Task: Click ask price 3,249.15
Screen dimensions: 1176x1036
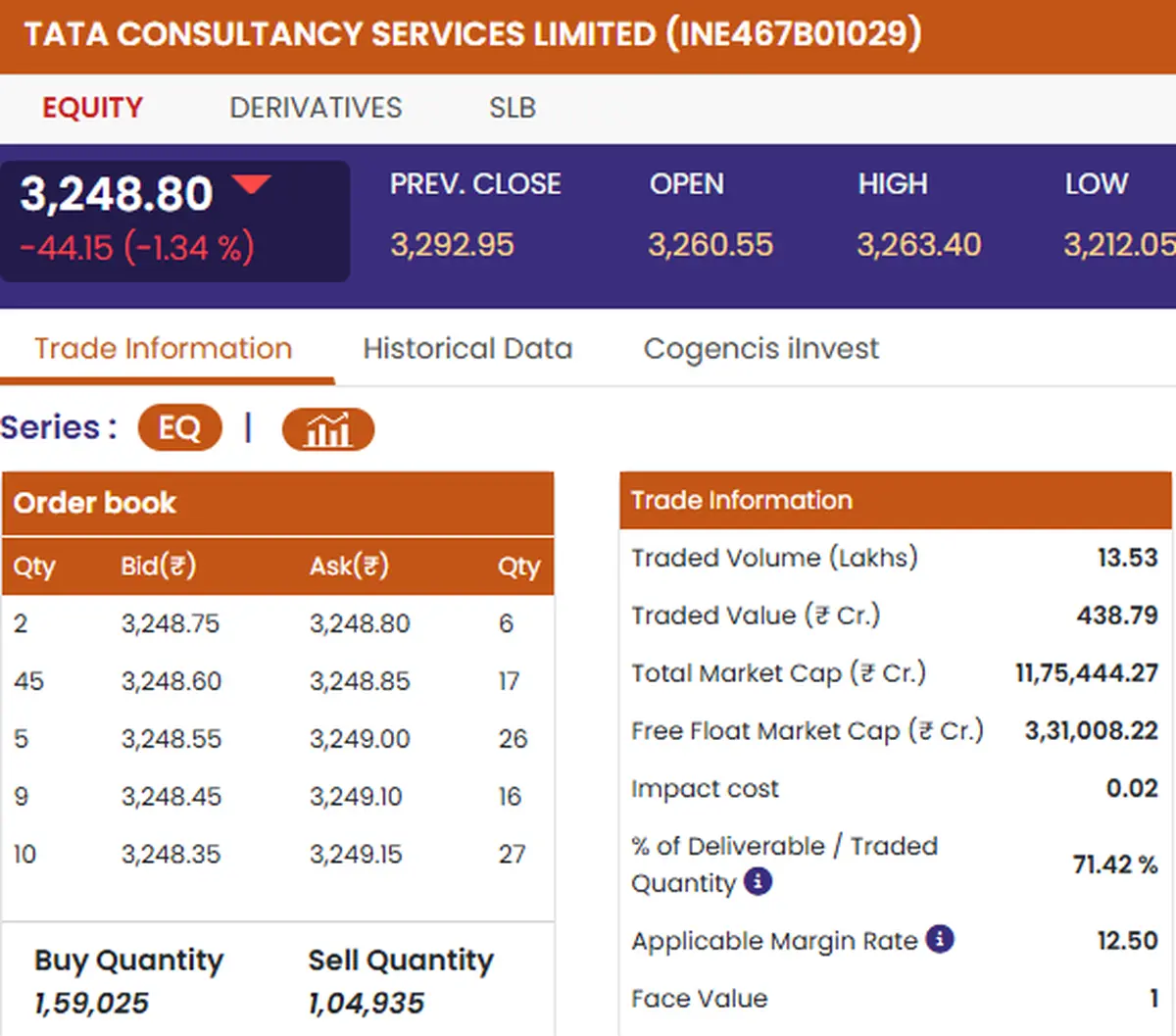Action: coord(356,855)
